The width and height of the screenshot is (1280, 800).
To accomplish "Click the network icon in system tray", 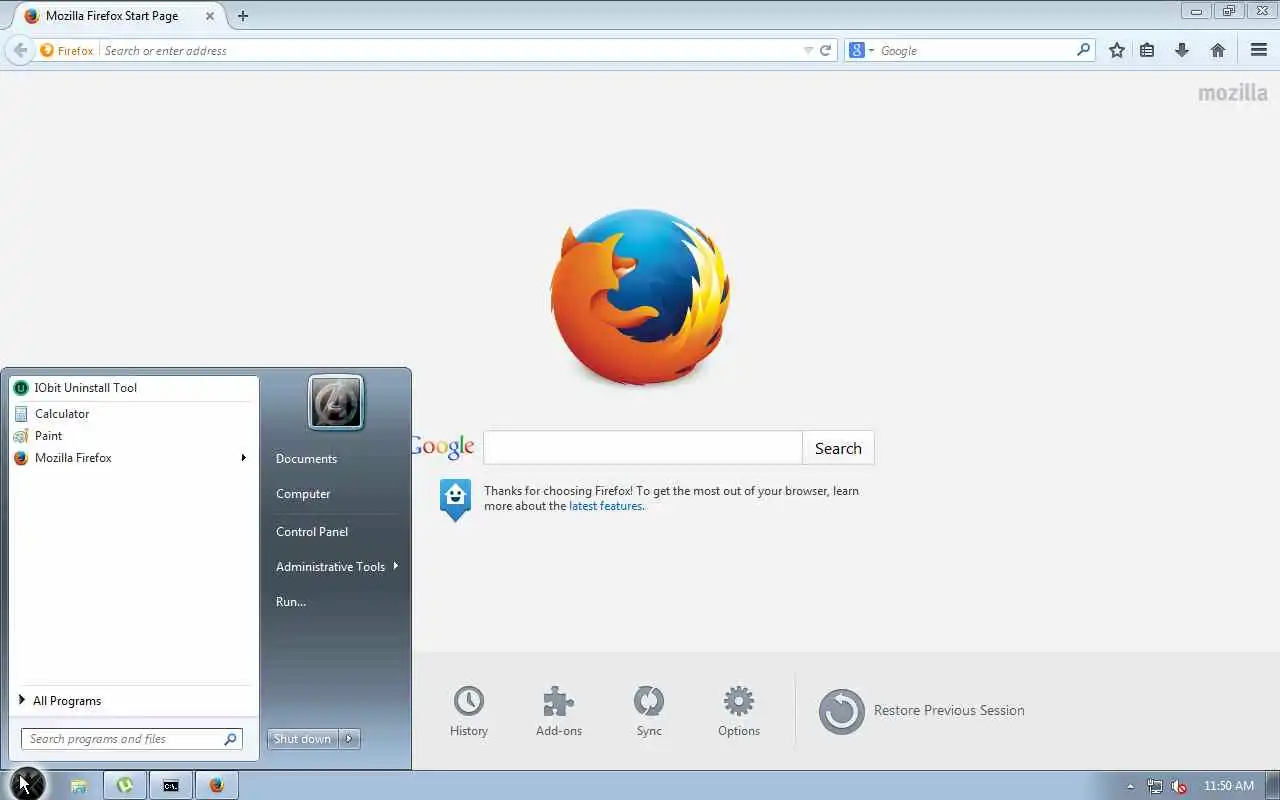I will (1155, 787).
